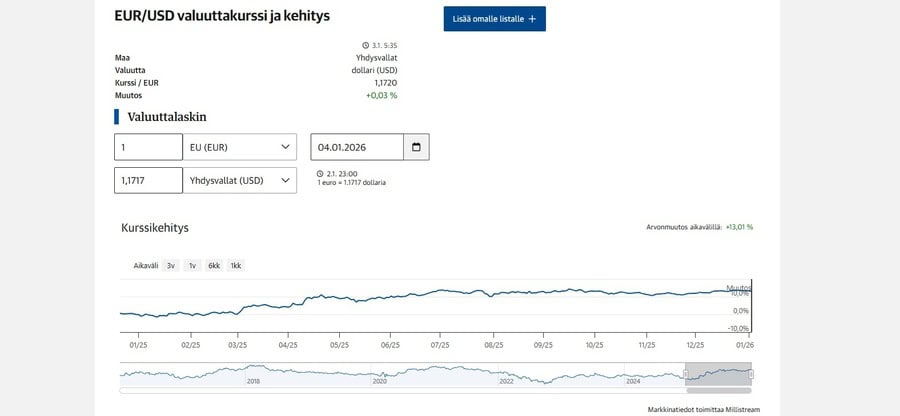Image resolution: width=900 pixels, height=416 pixels.
Task: Click the date field showing 04.01.2026
Action: (x=357, y=148)
